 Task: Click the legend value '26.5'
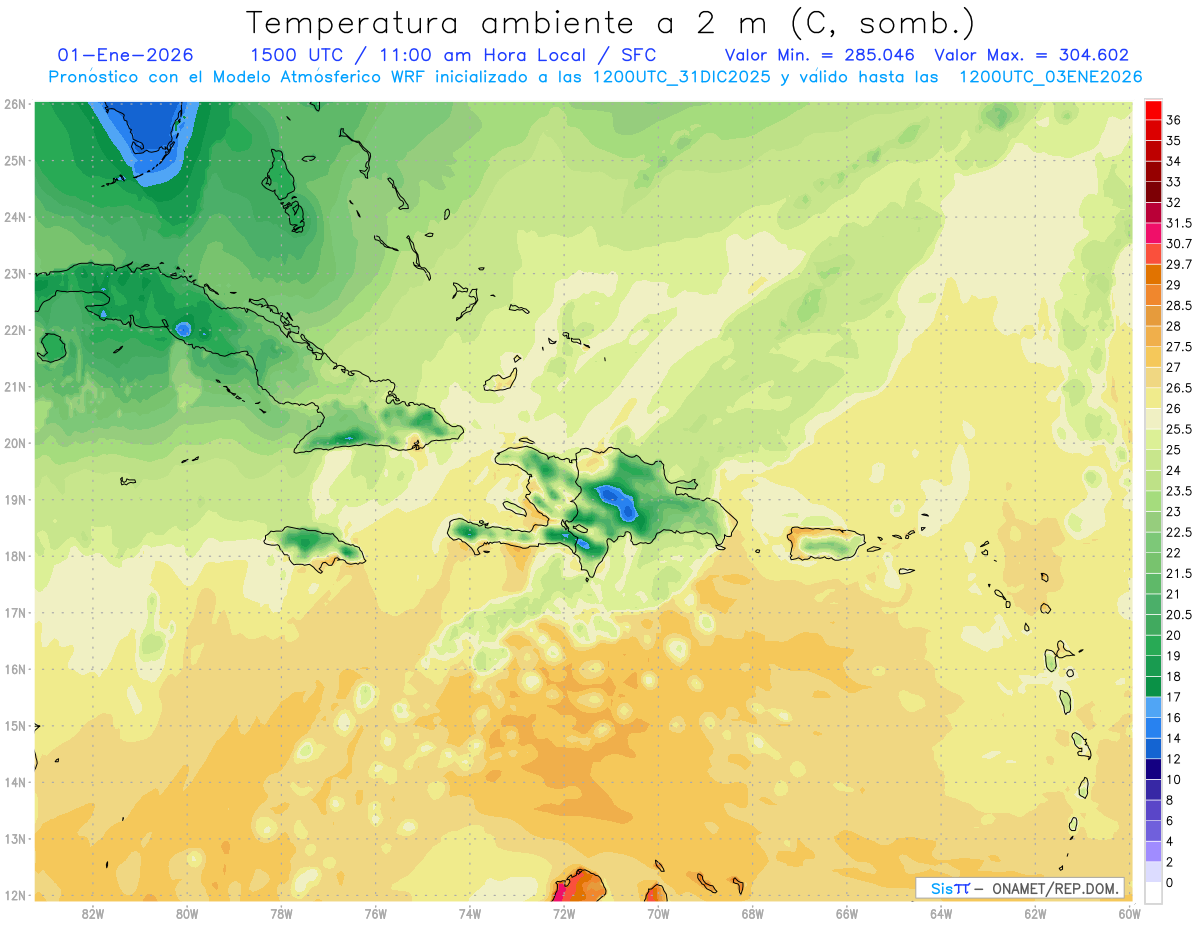(1179, 388)
